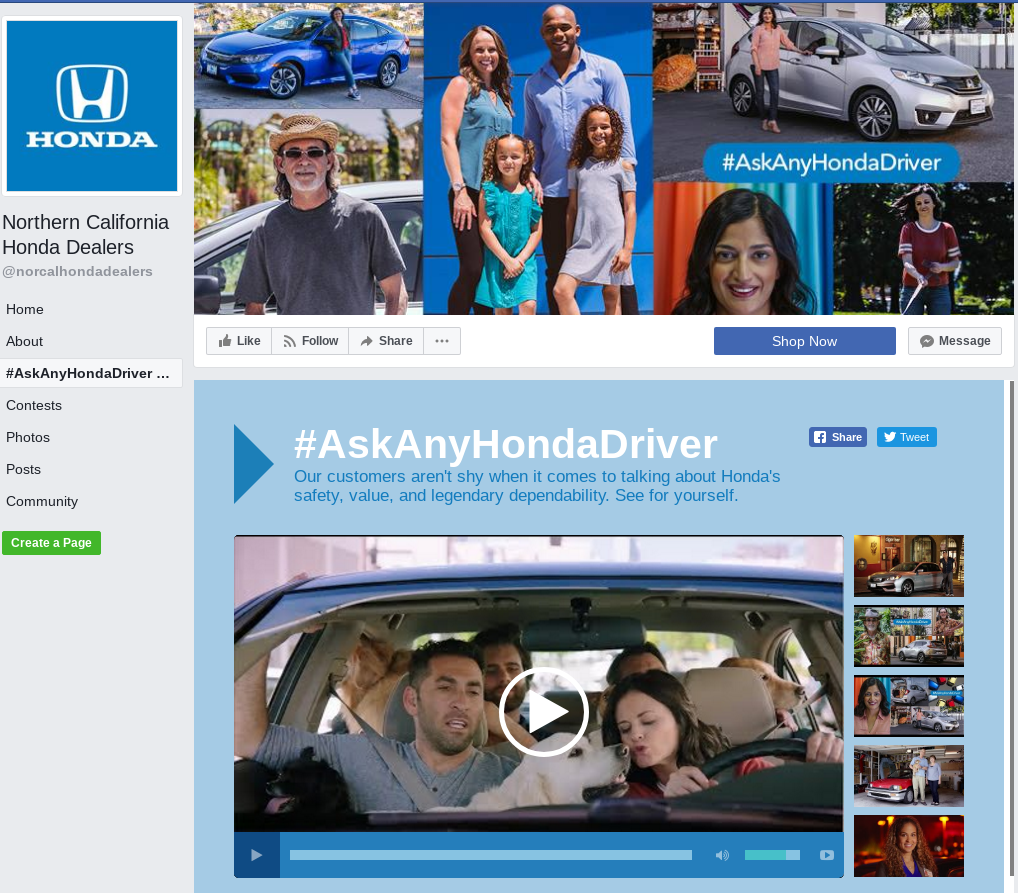Open the Community sidebar section

click(x=42, y=501)
